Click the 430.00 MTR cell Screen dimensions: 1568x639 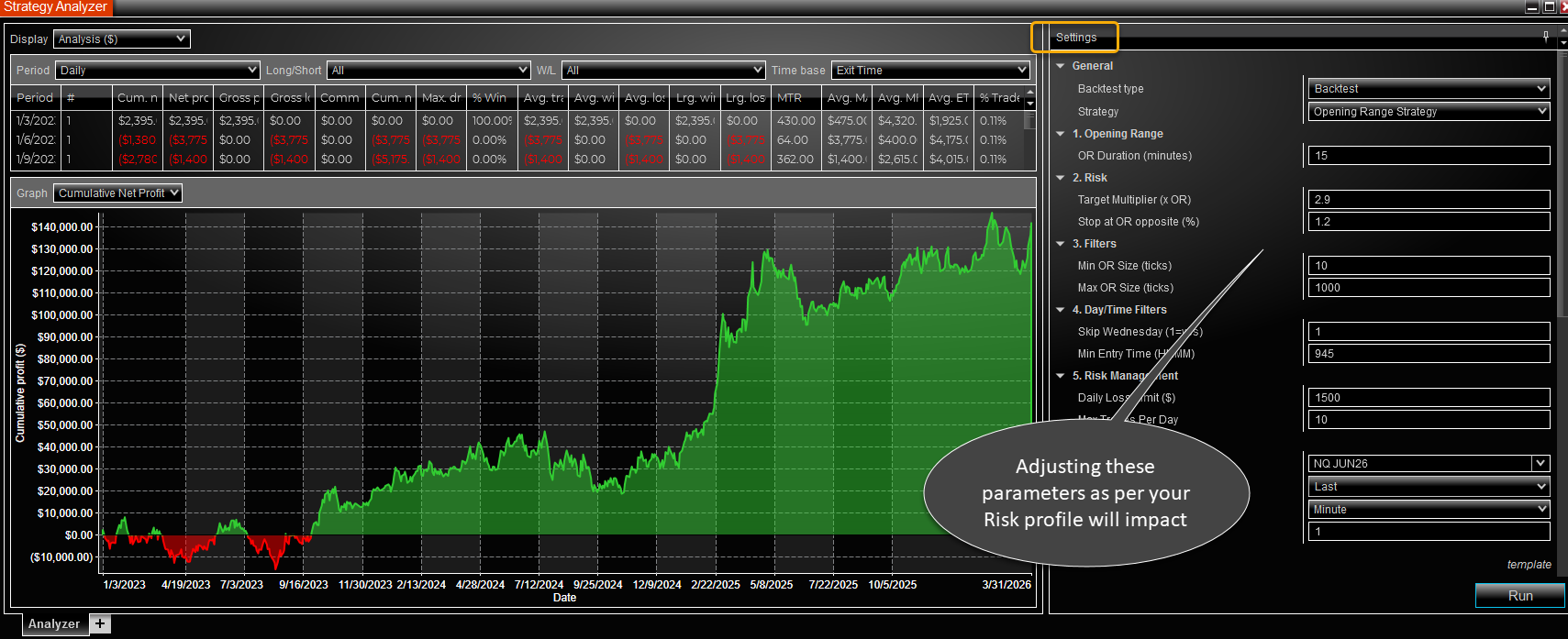click(796, 121)
